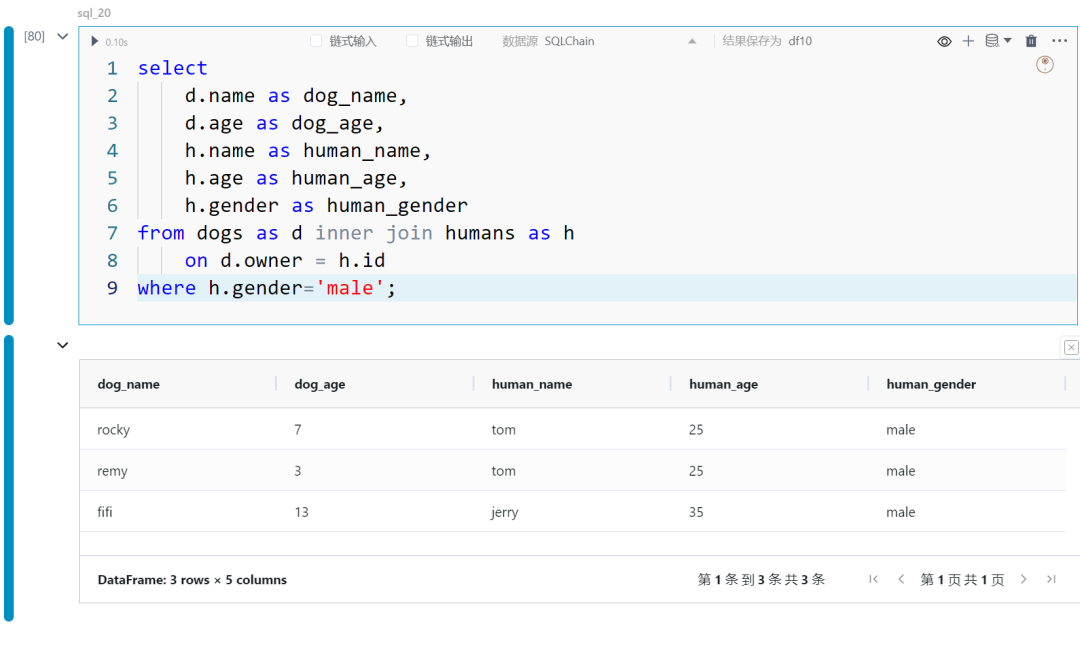Click the round assistant icon in editor
Image resolution: width=1080 pixels, height=651 pixels.
[x=1045, y=65]
